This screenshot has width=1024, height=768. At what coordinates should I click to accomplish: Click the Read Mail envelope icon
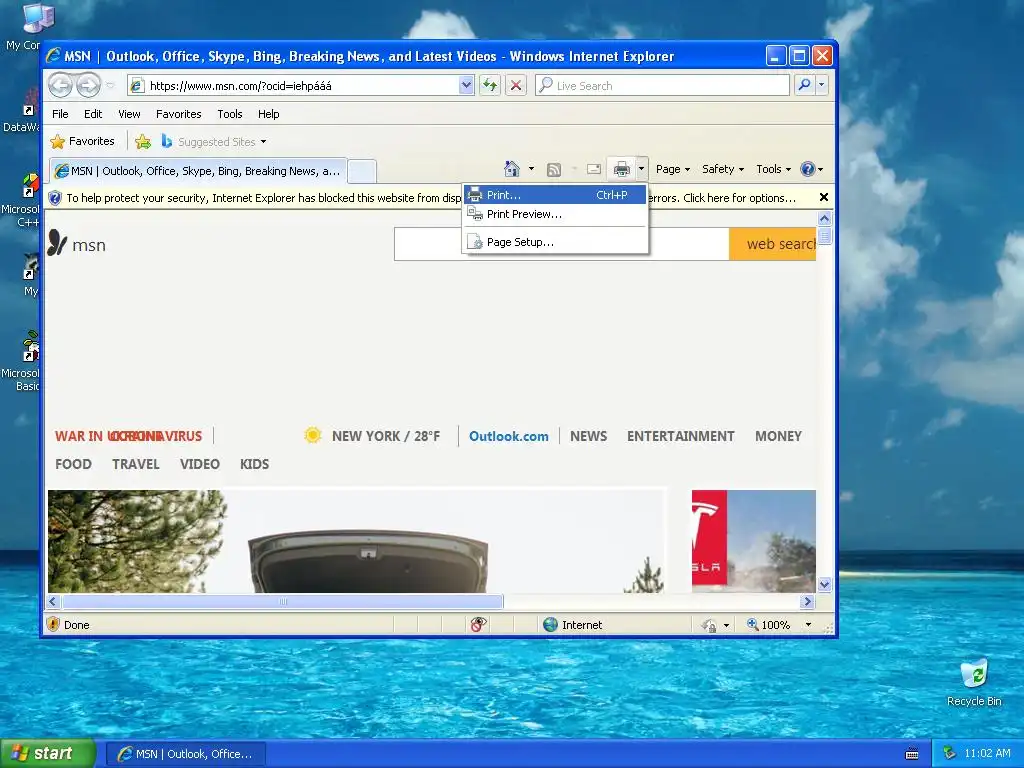click(x=594, y=169)
